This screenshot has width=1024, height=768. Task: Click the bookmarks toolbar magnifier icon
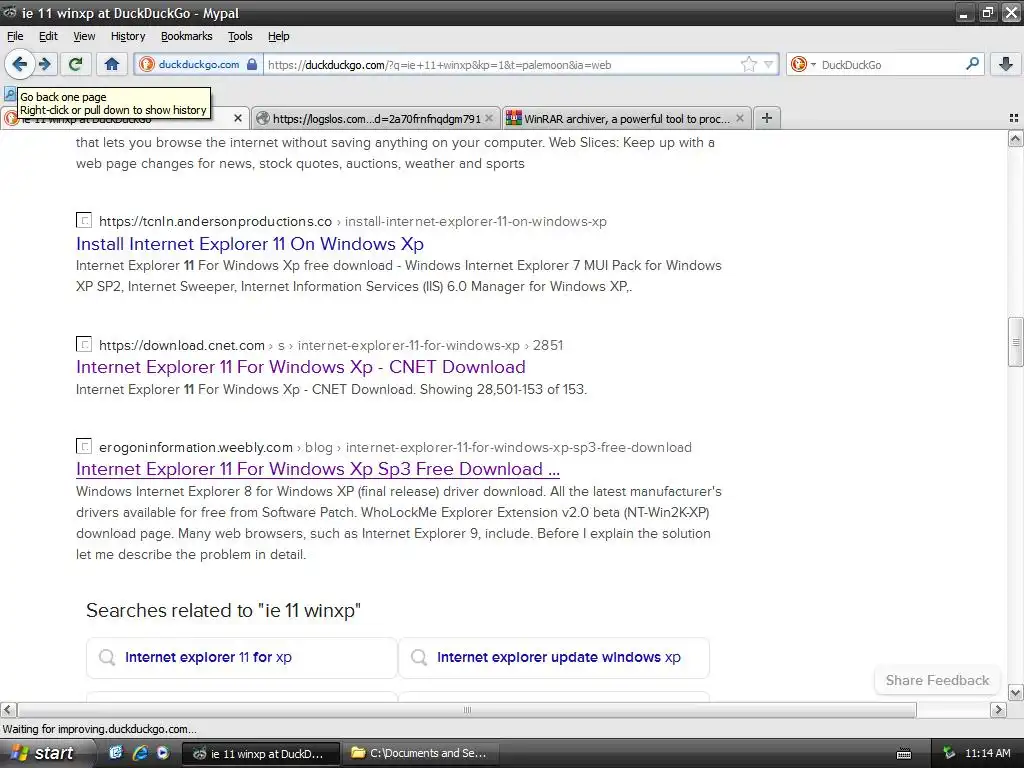click(9, 94)
